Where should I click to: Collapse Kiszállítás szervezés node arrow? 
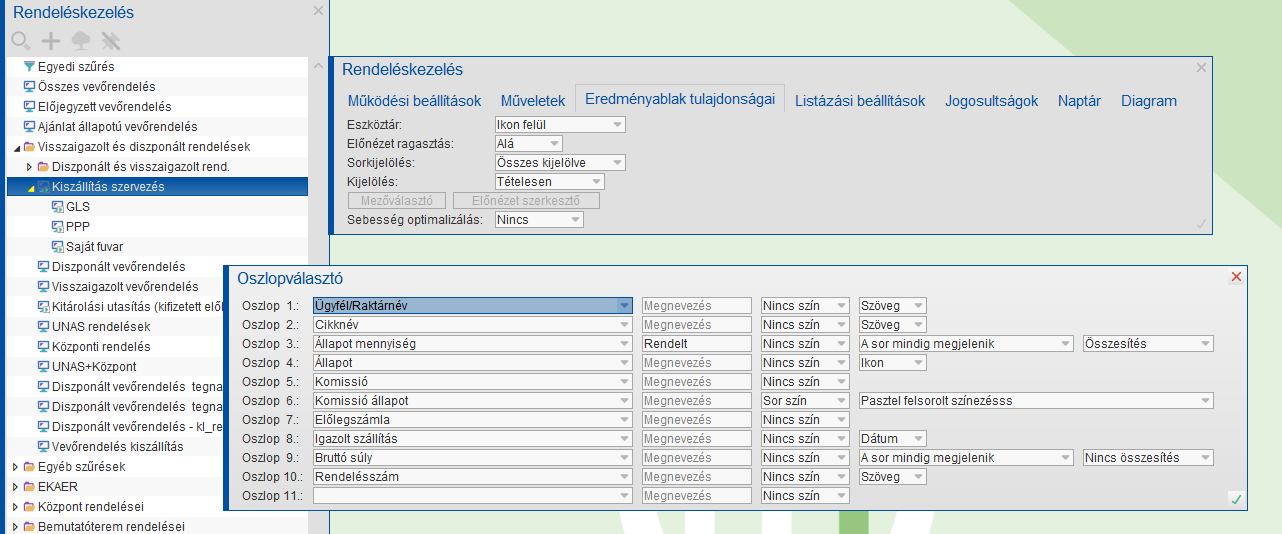[29, 188]
